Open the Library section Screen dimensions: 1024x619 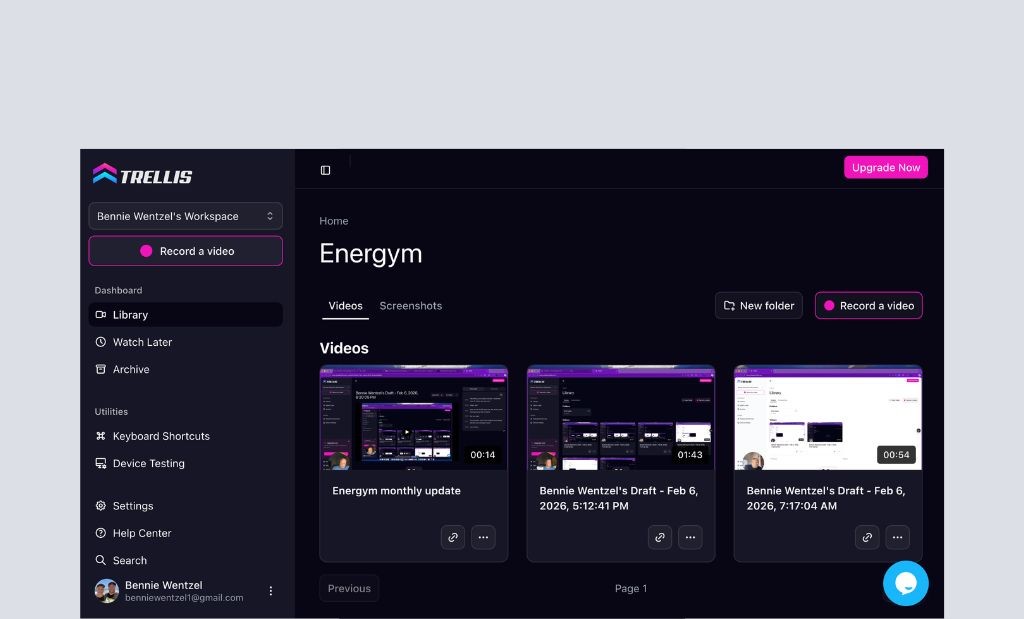(185, 315)
